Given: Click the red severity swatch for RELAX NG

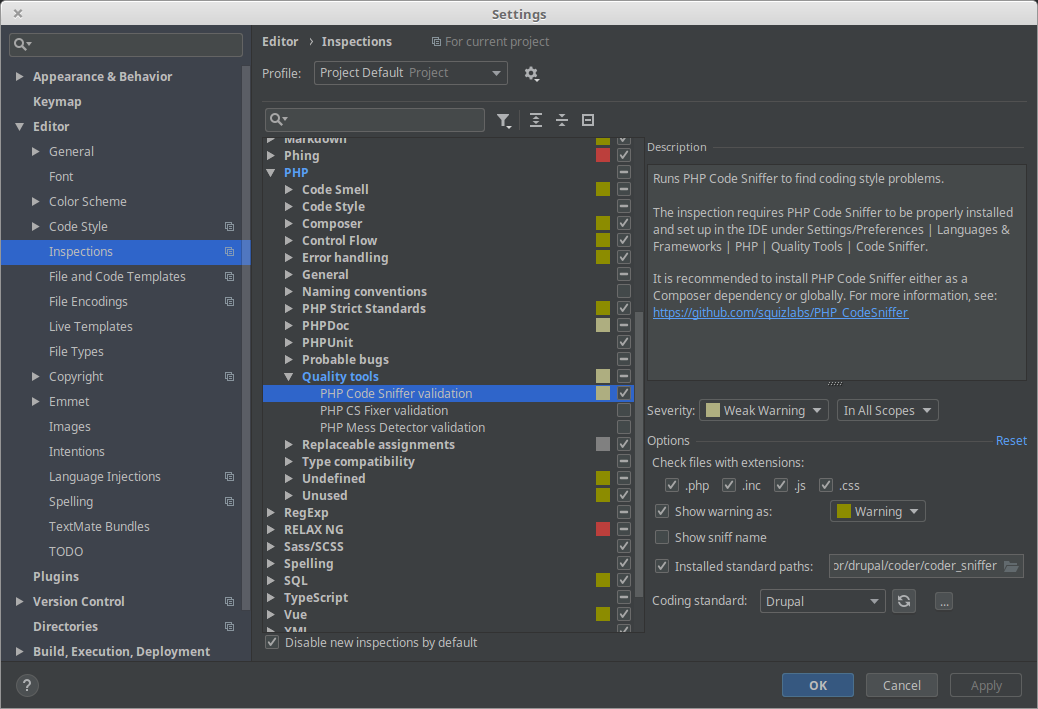Looking at the screenshot, I should (602, 529).
